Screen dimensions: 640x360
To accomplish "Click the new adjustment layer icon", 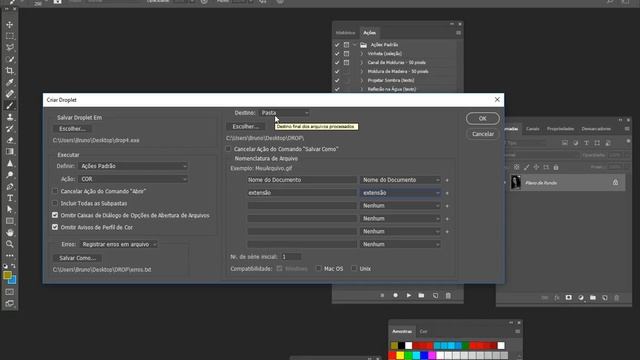I will click(581, 298).
